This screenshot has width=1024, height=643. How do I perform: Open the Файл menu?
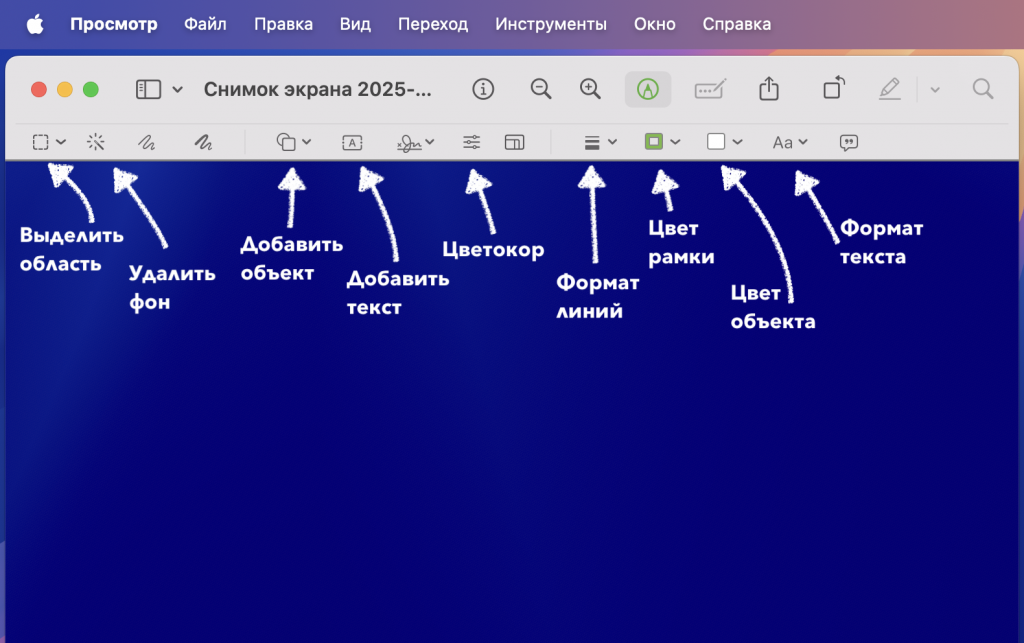(205, 23)
